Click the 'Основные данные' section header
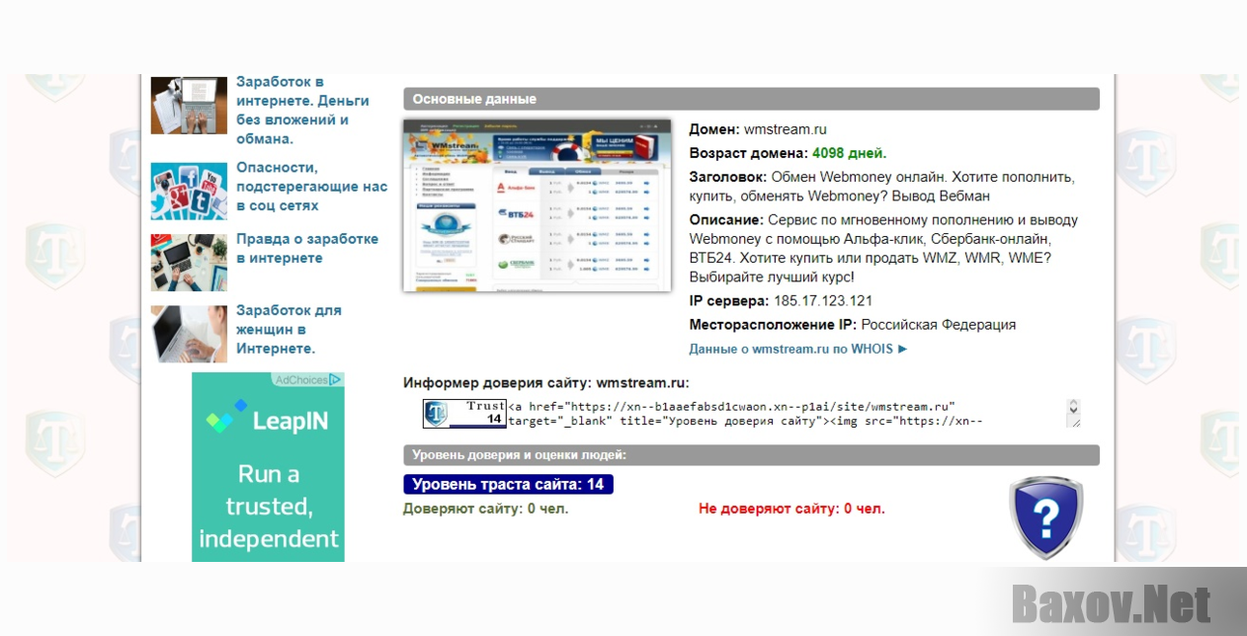The height and width of the screenshot is (636, 1247). coord(751,99)
